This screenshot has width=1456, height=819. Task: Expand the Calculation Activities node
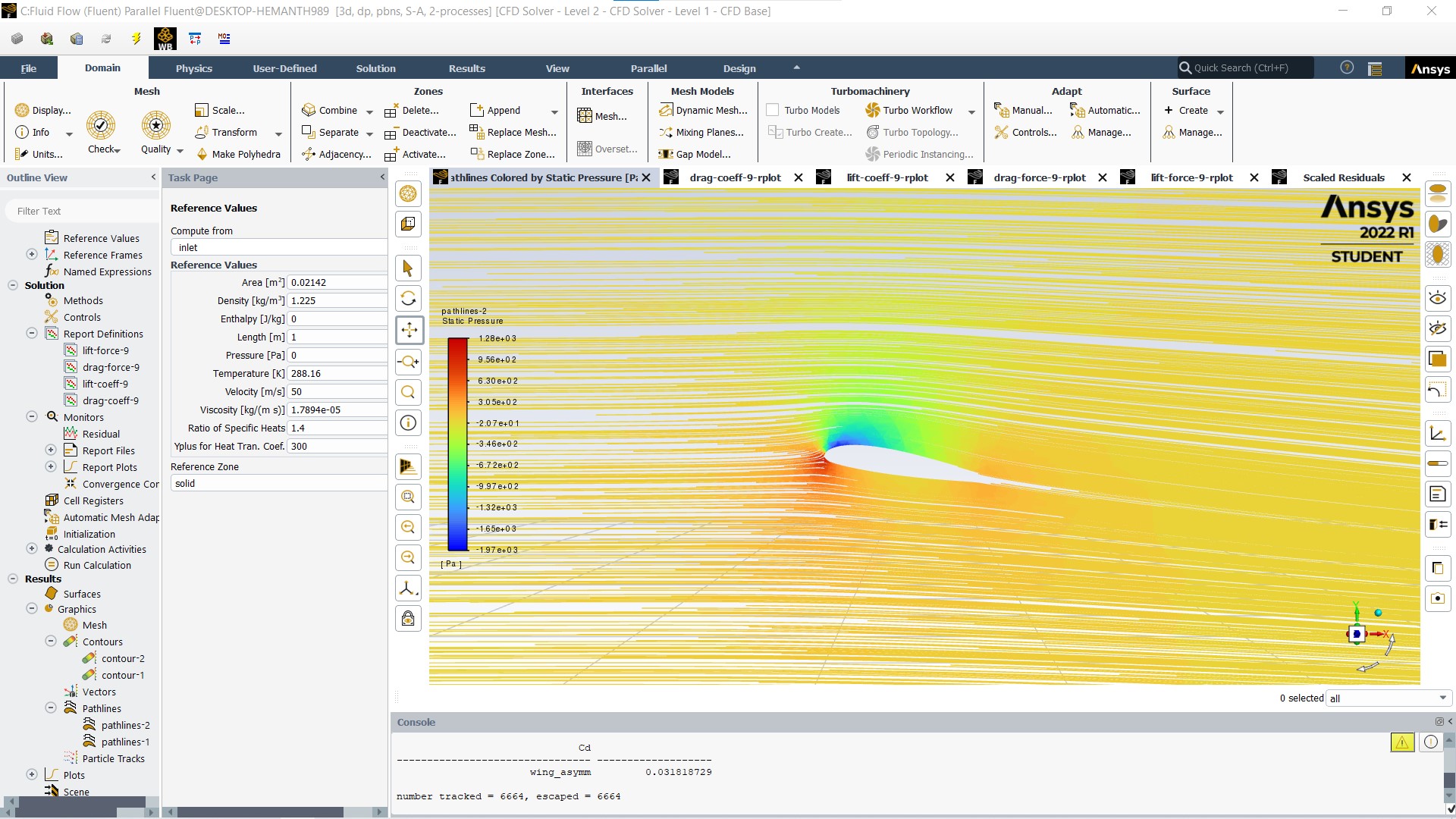[x=32, y=549]
